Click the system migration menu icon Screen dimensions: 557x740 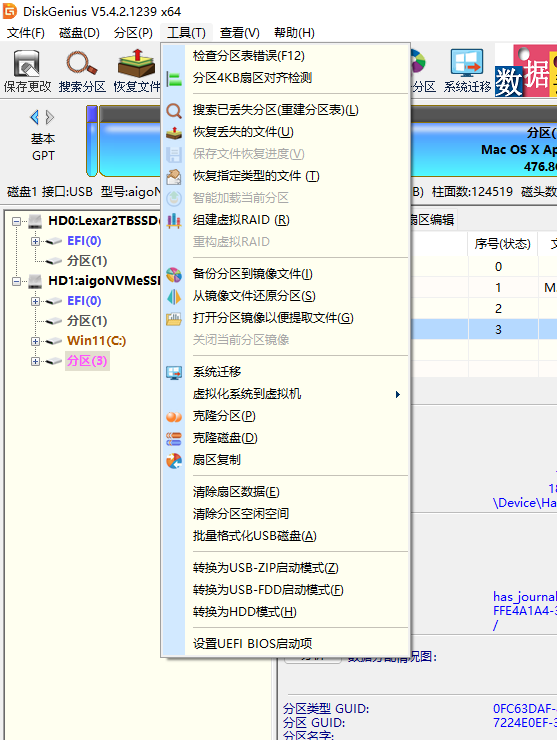(174, 372)
